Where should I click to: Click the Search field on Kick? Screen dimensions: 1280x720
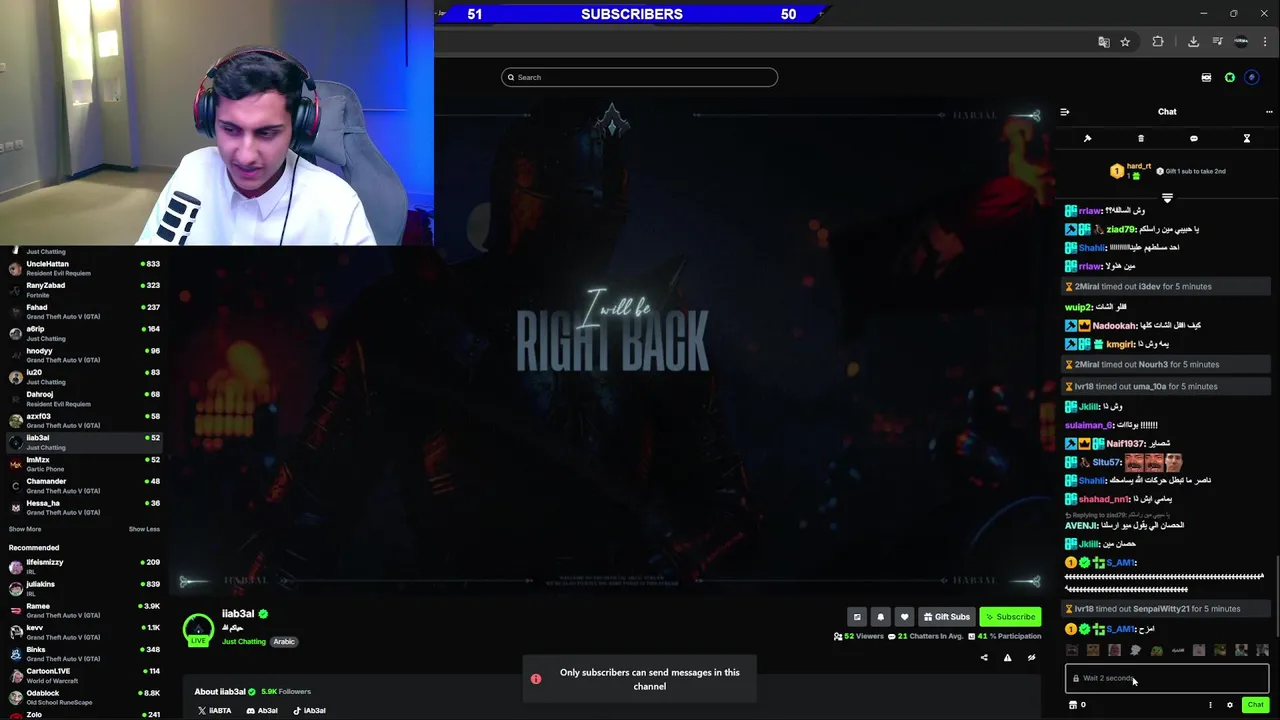pyautogui.click(x=639, y=77)
